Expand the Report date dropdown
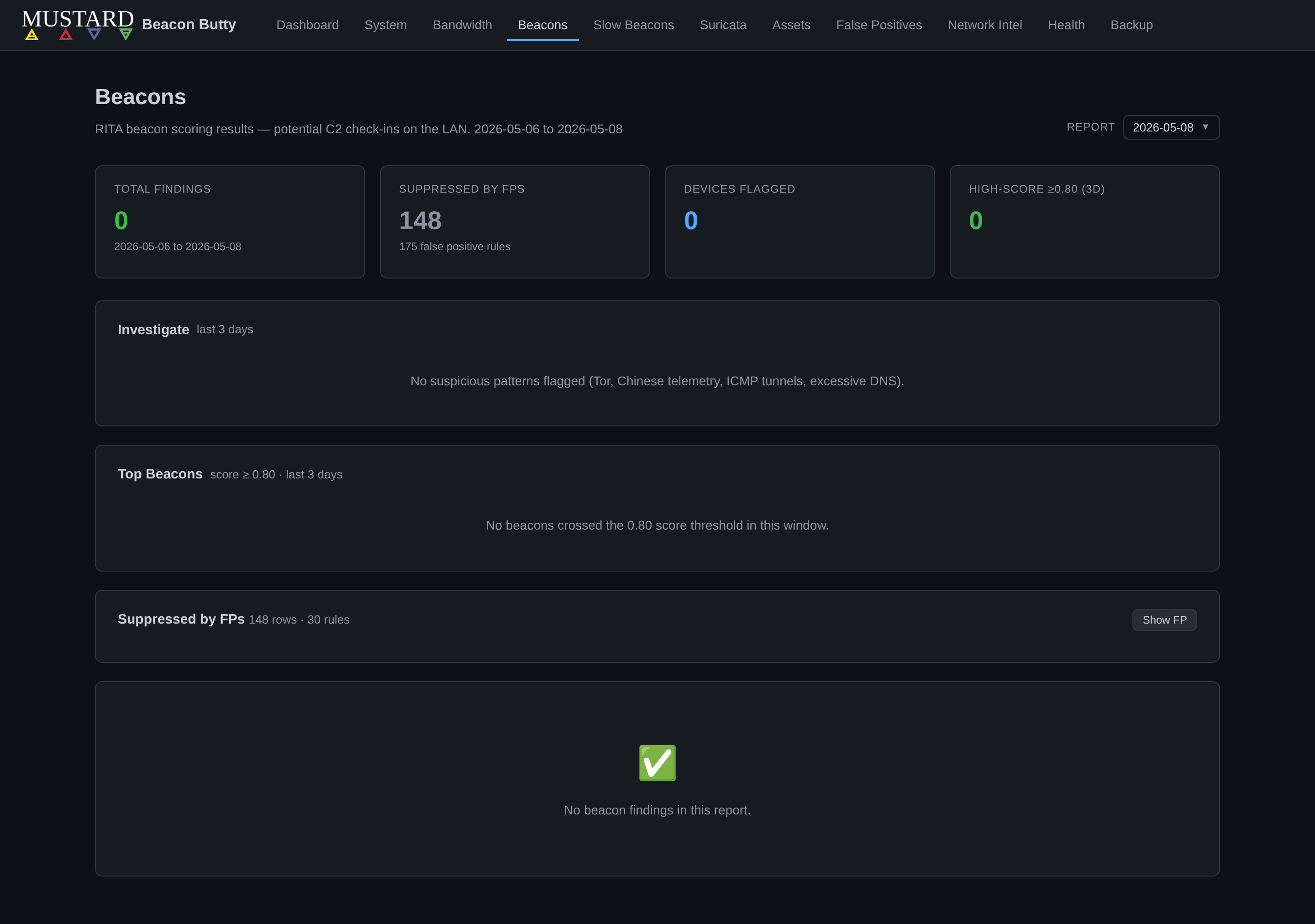This screenshot has width=1315, height=924. pos(1171,127)
